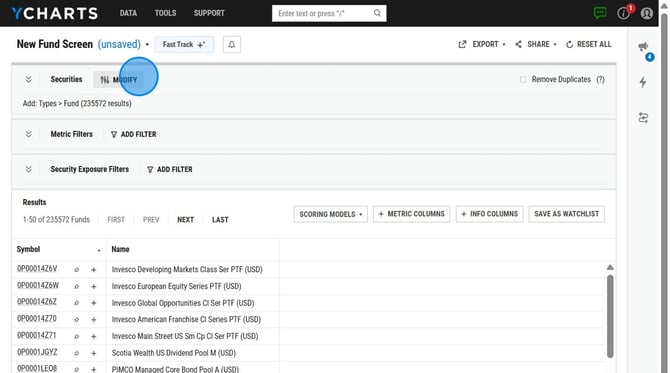Collapse the Securities section chevron
Viewport: 670px width, 373px height.
pyautogui.click(x=29, y=79)
